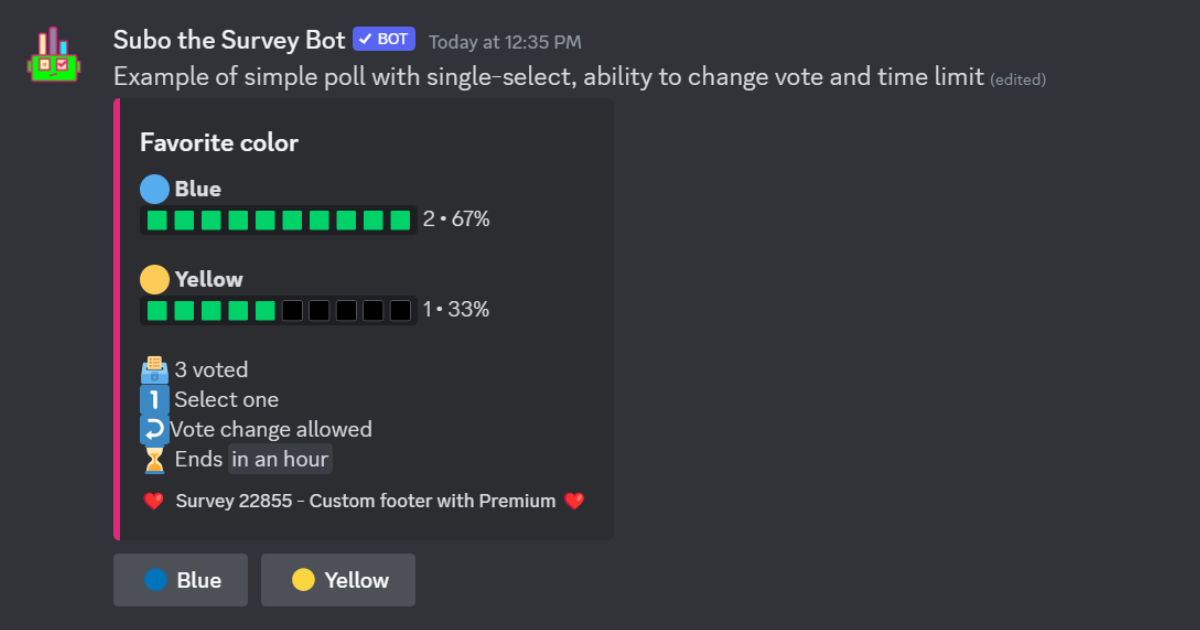Click the Today at 12:35 PM timestamp
Screen dimensions: 1200x630
pyautogui.click(x=505, y=42)
